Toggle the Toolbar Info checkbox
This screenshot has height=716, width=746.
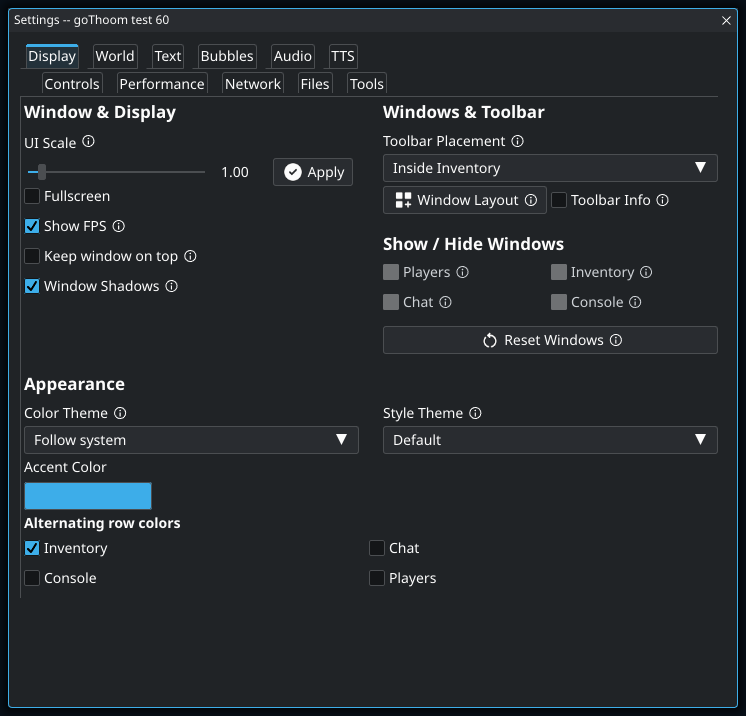click(559, 200)
